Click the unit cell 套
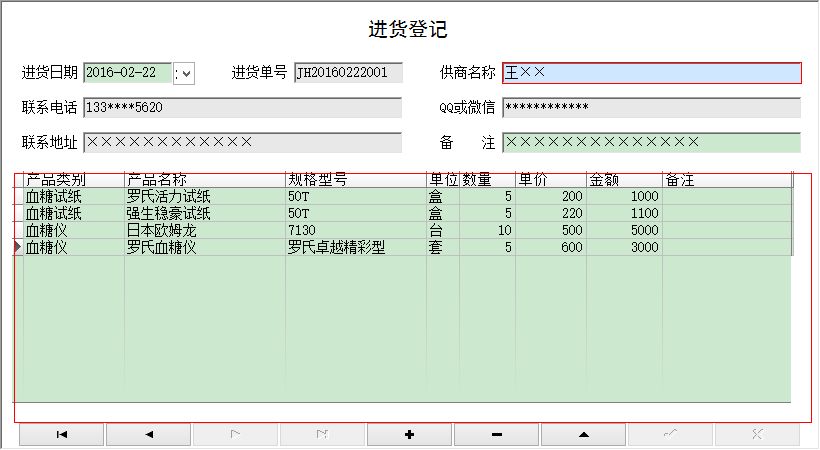 click(443, 247)
